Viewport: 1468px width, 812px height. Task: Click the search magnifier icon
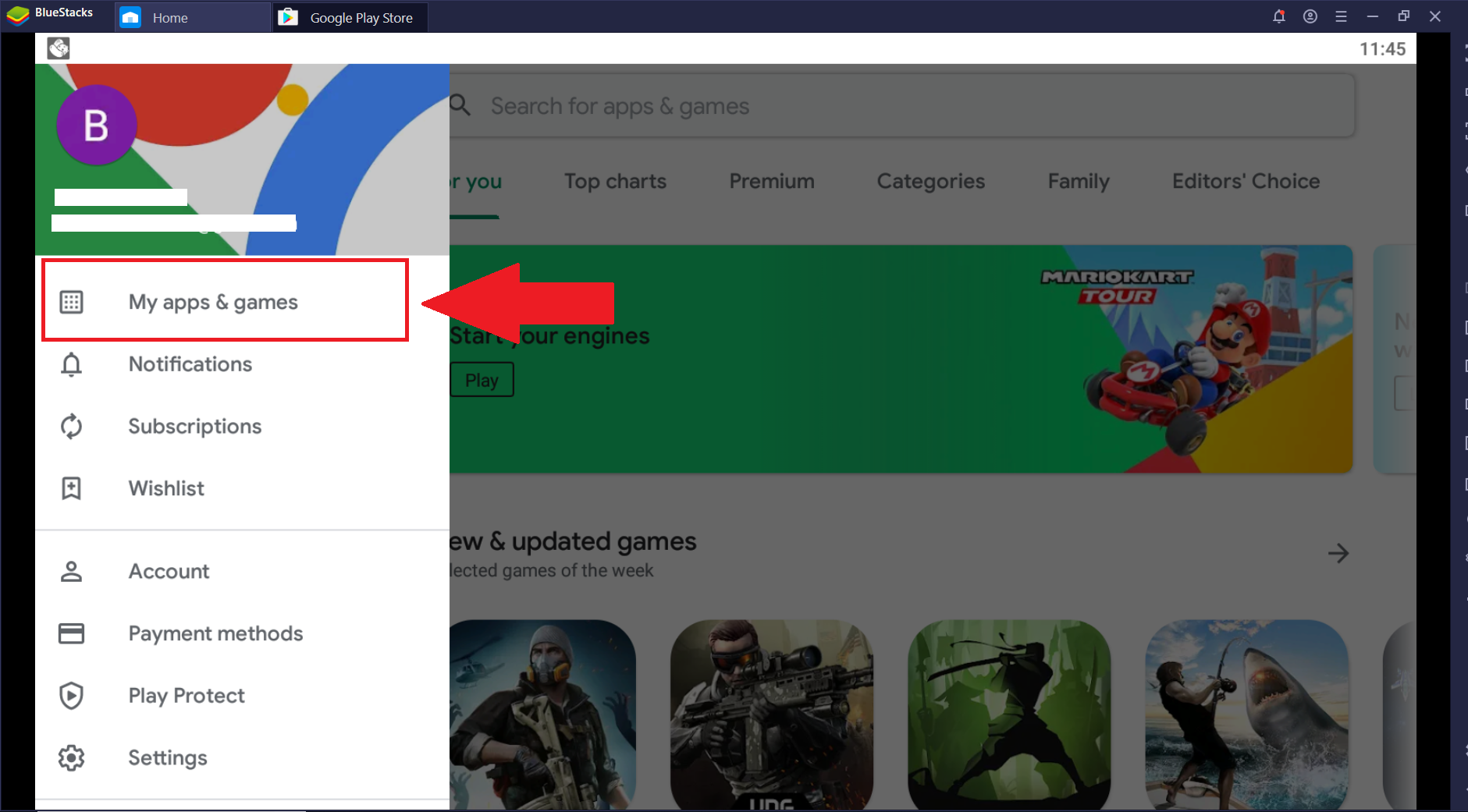pyautogui.click(x=460, y=105)
